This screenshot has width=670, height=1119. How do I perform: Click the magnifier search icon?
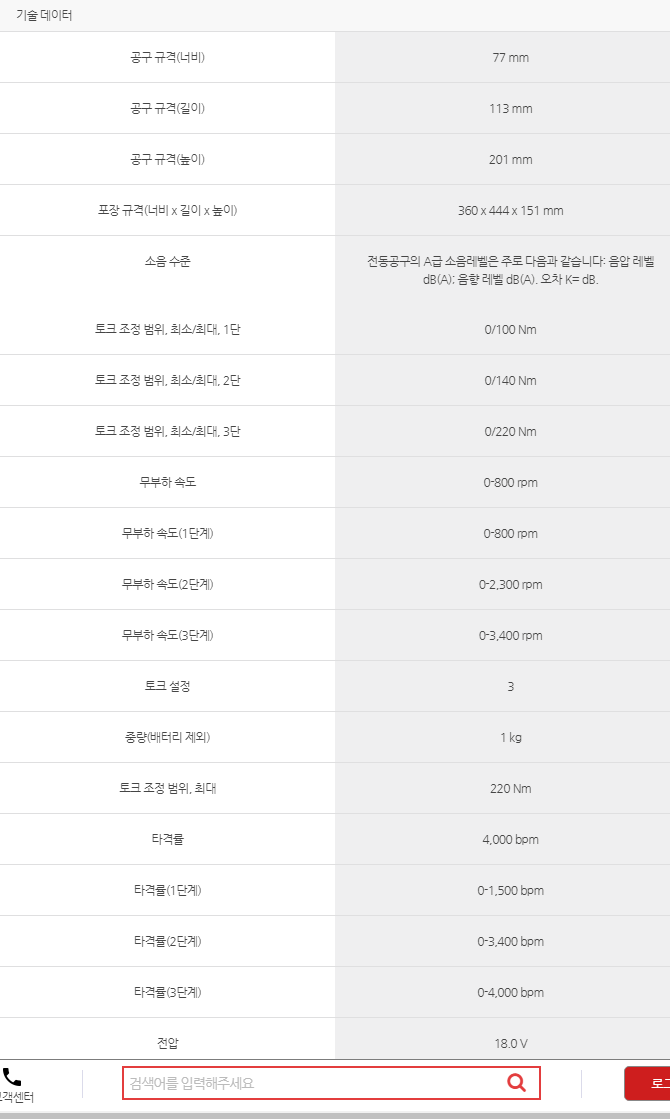(517, 1083)
